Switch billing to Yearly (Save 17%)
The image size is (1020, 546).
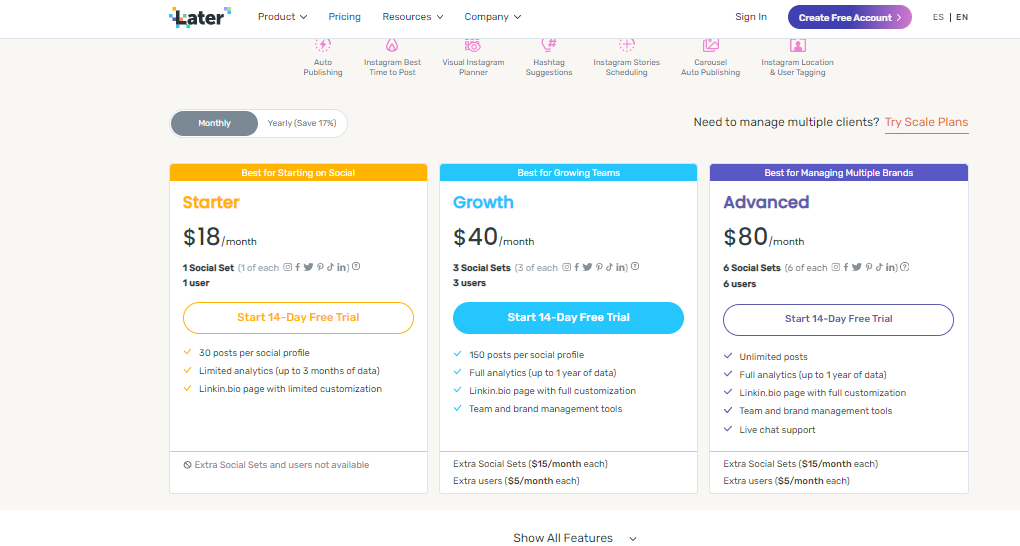point(301,123)
